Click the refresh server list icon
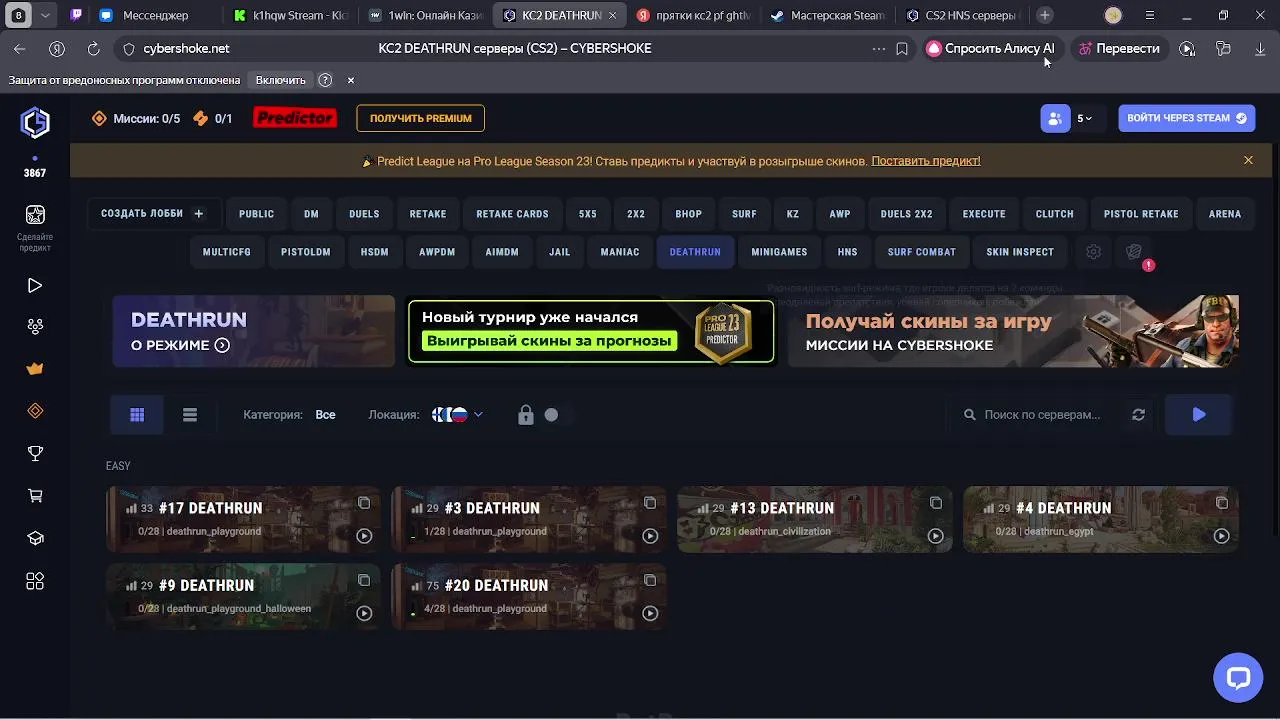Screen dimensions: 1280x720 (x=1138, y=415)
